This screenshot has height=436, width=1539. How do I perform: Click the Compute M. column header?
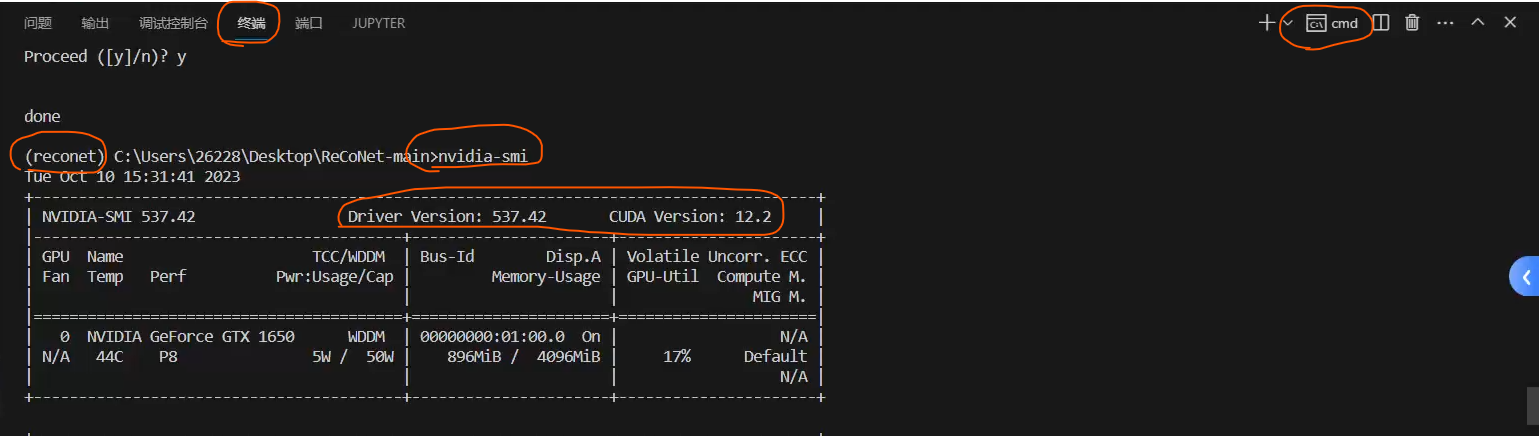(762, 276)
